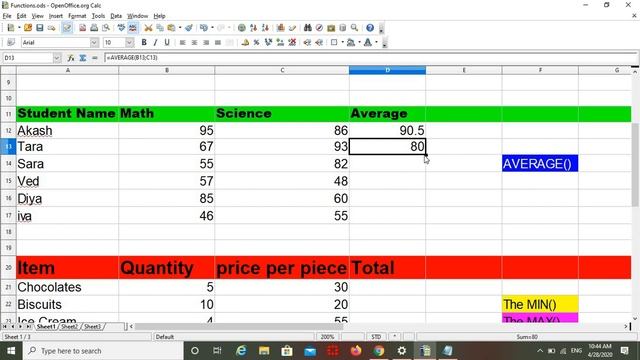Open the Data menu
Screen dimensions: 640x360
coord(116,16)
